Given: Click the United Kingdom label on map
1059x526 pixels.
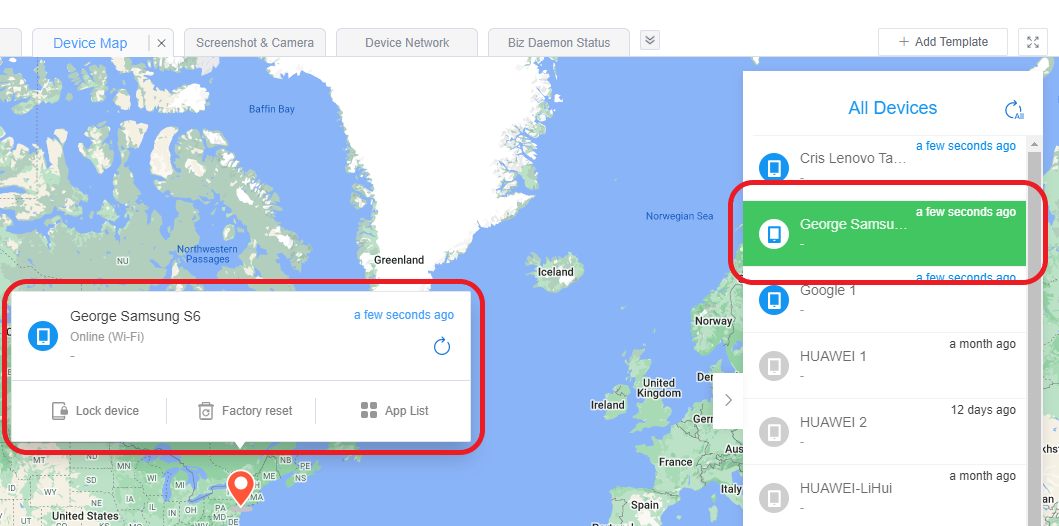Looking at the screenshot, I should pyautogui.click(x=659, y=388).
